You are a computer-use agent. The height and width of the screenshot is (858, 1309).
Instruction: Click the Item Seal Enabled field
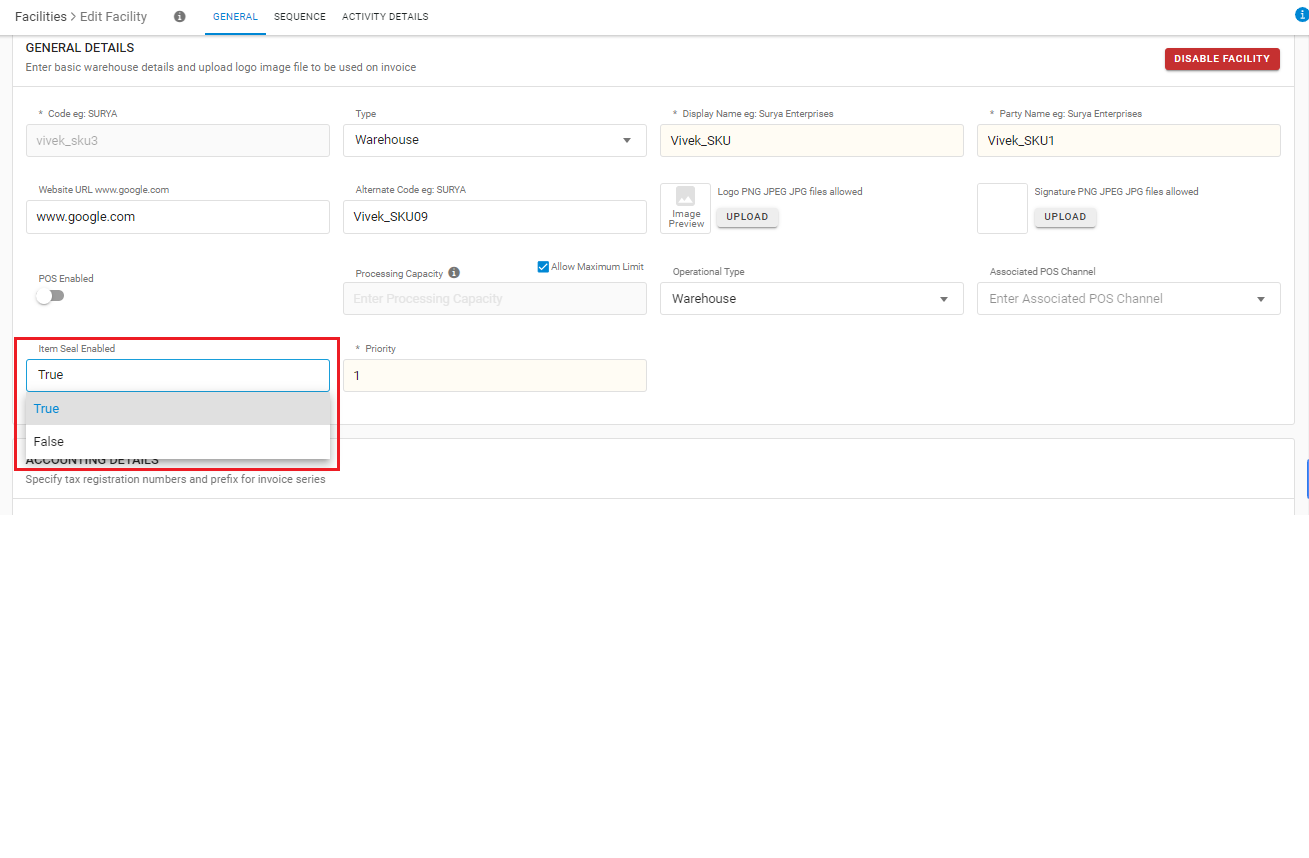coord(178,375)
